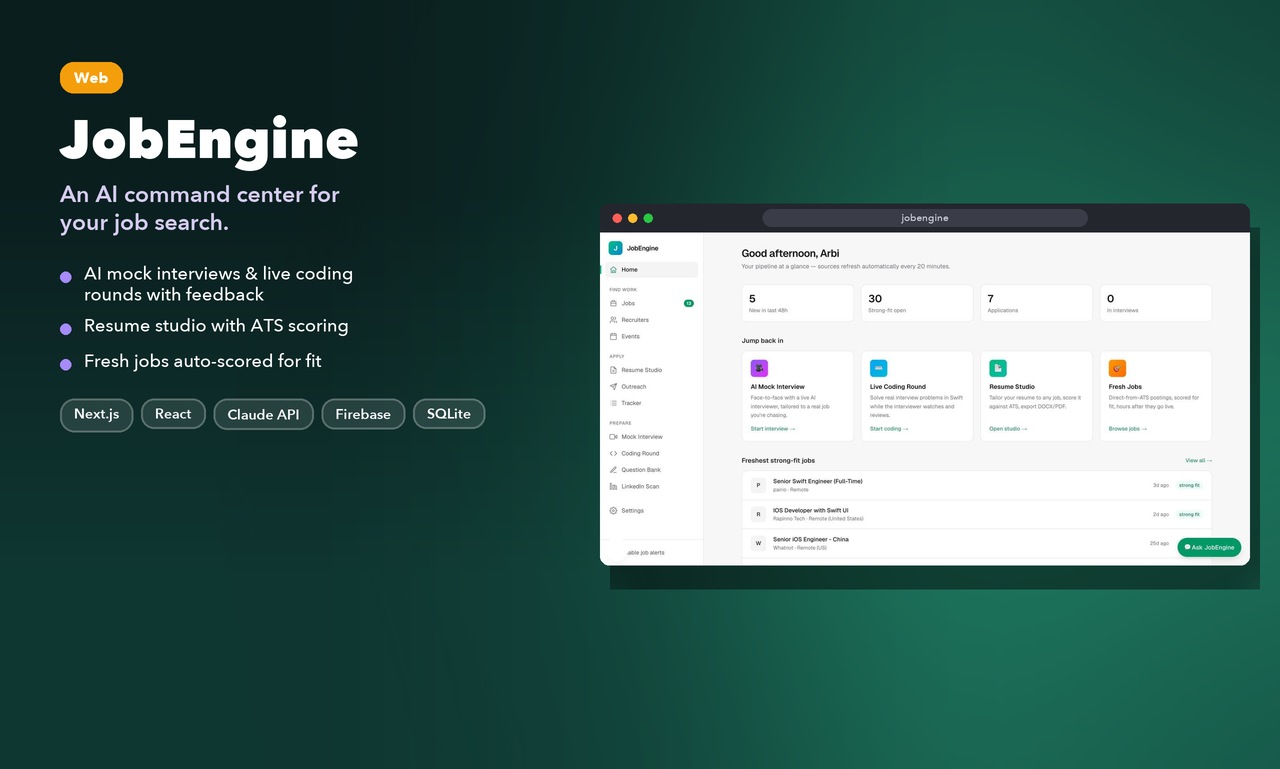Click the JobEngine logo icon in the sidebar
Image resolution: width=1280 pixels, height=769 pixels.
coord(615,248)
